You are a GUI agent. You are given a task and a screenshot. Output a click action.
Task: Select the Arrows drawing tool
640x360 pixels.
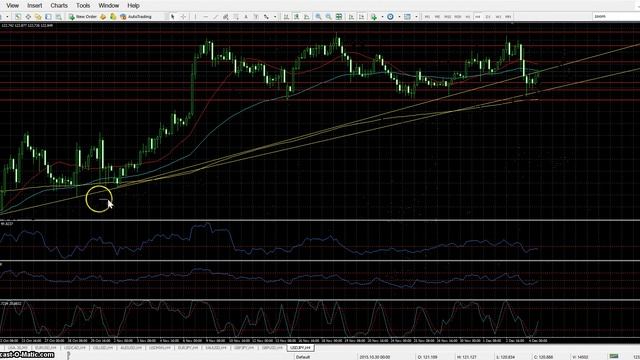266,17
